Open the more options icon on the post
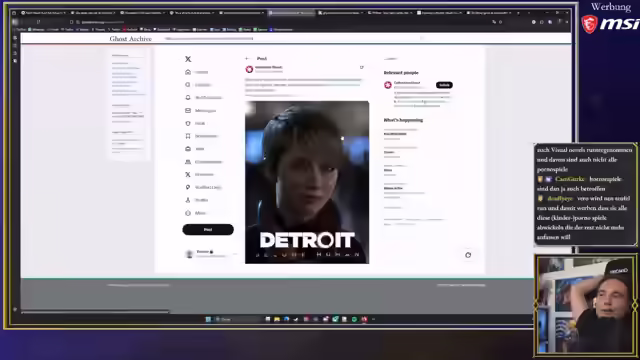 coord(362,67)
